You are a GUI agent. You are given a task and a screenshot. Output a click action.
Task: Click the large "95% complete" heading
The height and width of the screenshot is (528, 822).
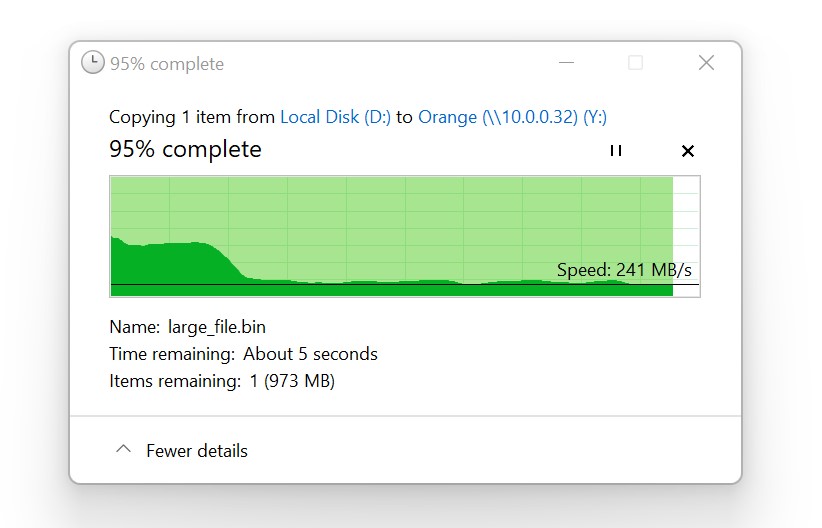click(185, 150)
